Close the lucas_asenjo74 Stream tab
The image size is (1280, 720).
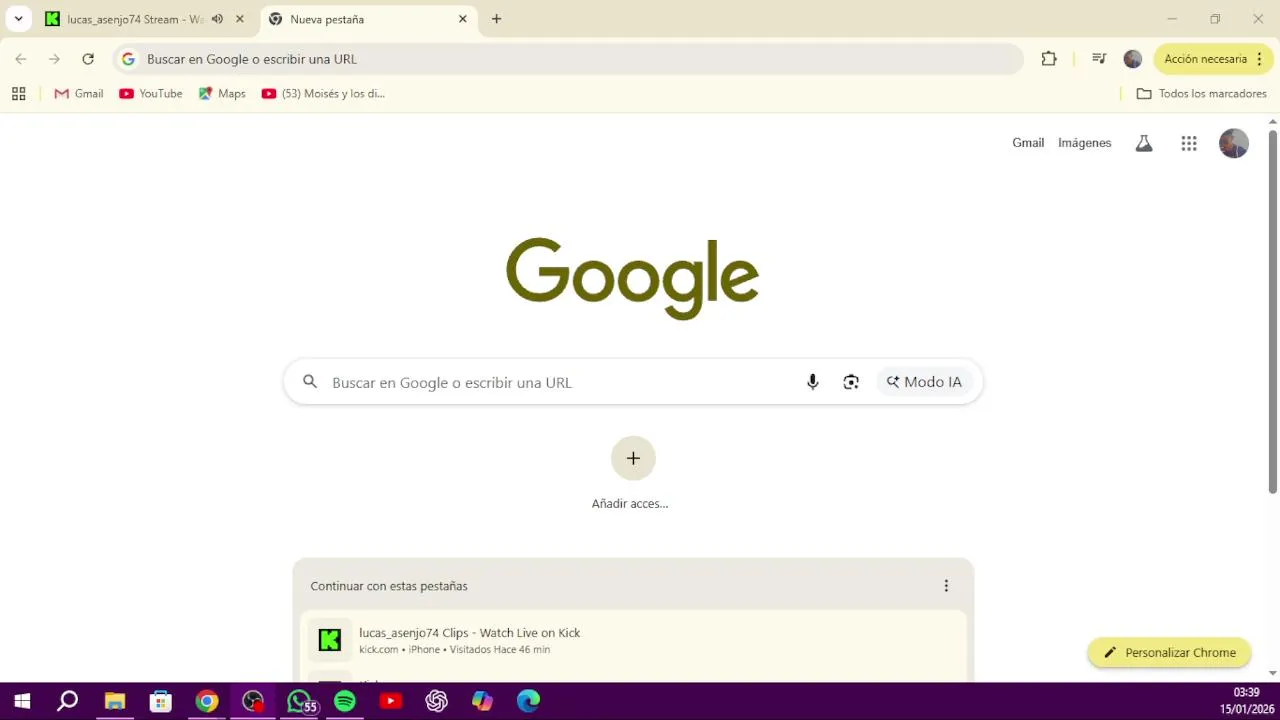240,19
